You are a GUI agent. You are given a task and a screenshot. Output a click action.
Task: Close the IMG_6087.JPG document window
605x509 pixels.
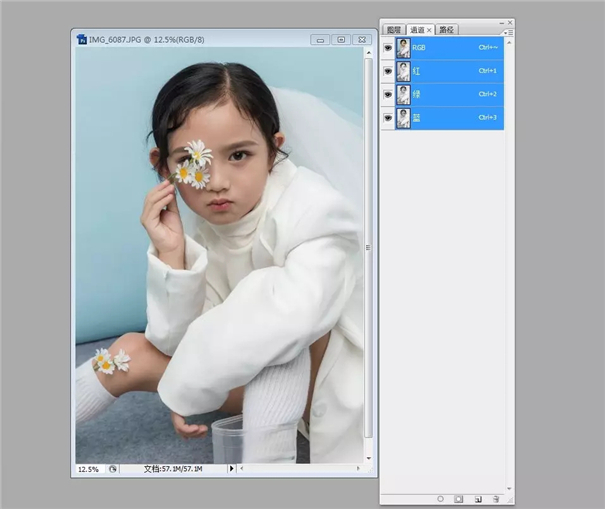[362, 40]
